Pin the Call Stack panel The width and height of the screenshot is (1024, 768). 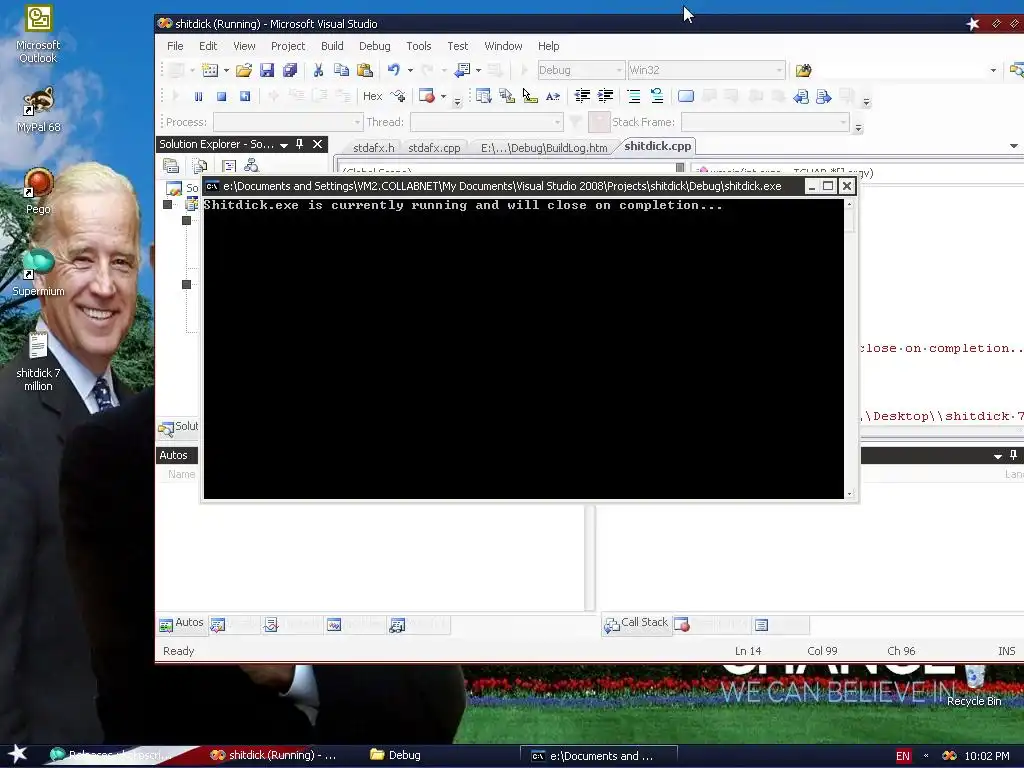pos(1013,455)
